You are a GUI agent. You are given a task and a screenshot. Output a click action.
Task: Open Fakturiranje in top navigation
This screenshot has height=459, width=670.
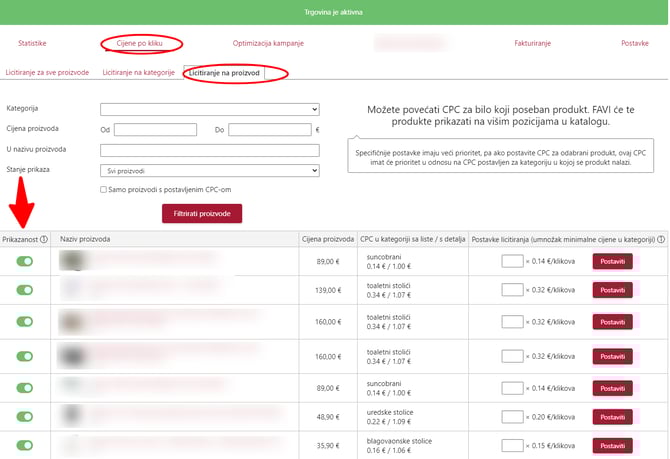point(517,44)
